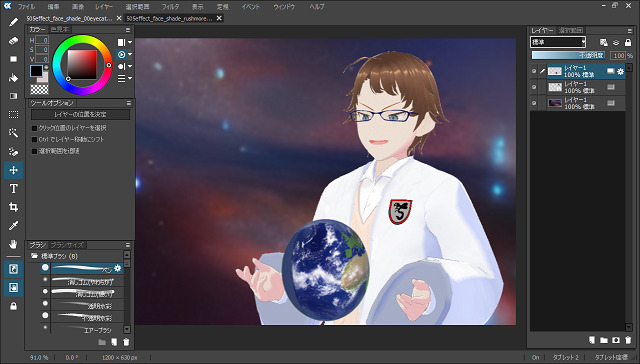
Task: Open the Brush panel hamburger menu
Action: click(x=128, y=245)
